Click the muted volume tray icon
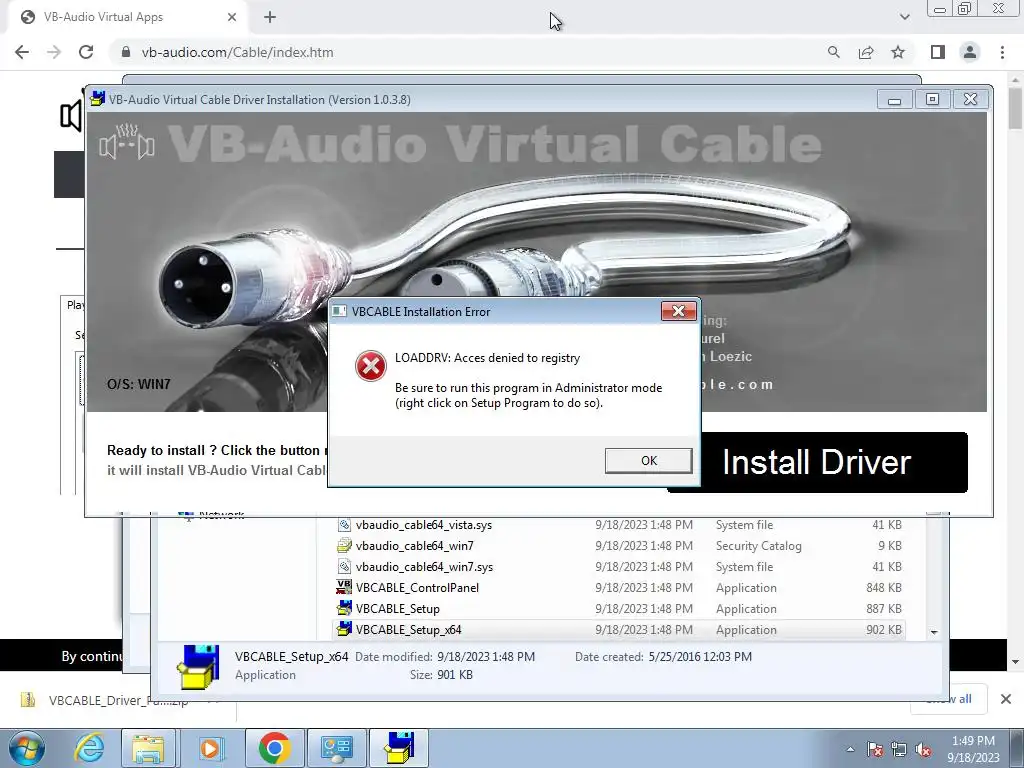The height and width of the screenshot is (768, 1024). (x=923, y=750)
